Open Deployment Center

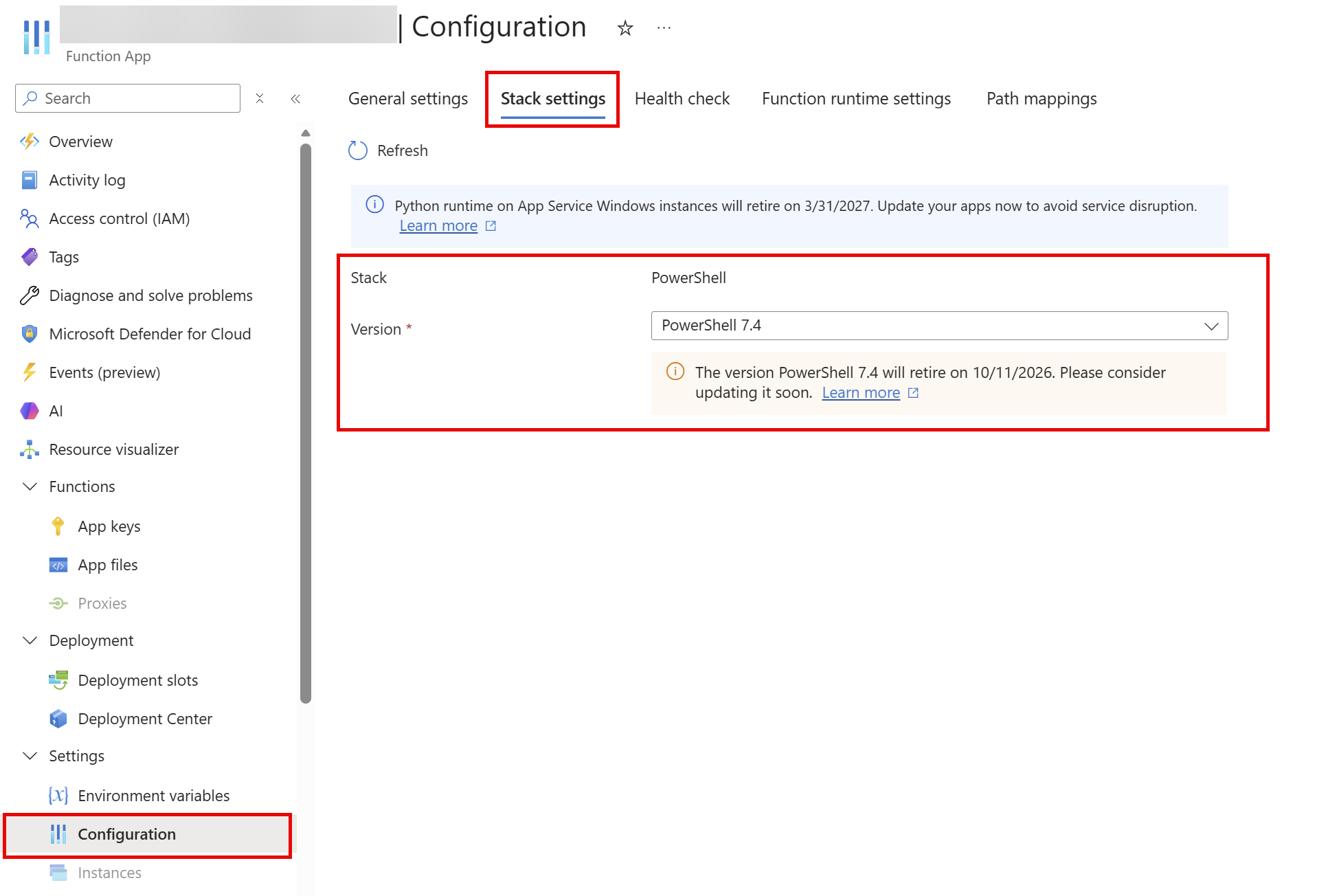point(145,719)
